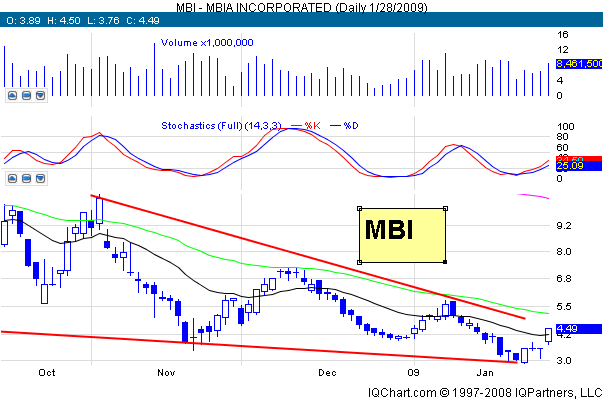Click the H: 4.50 high value
Image resolution: width=603 pixels, height=399 pixels.
(64, 20)
